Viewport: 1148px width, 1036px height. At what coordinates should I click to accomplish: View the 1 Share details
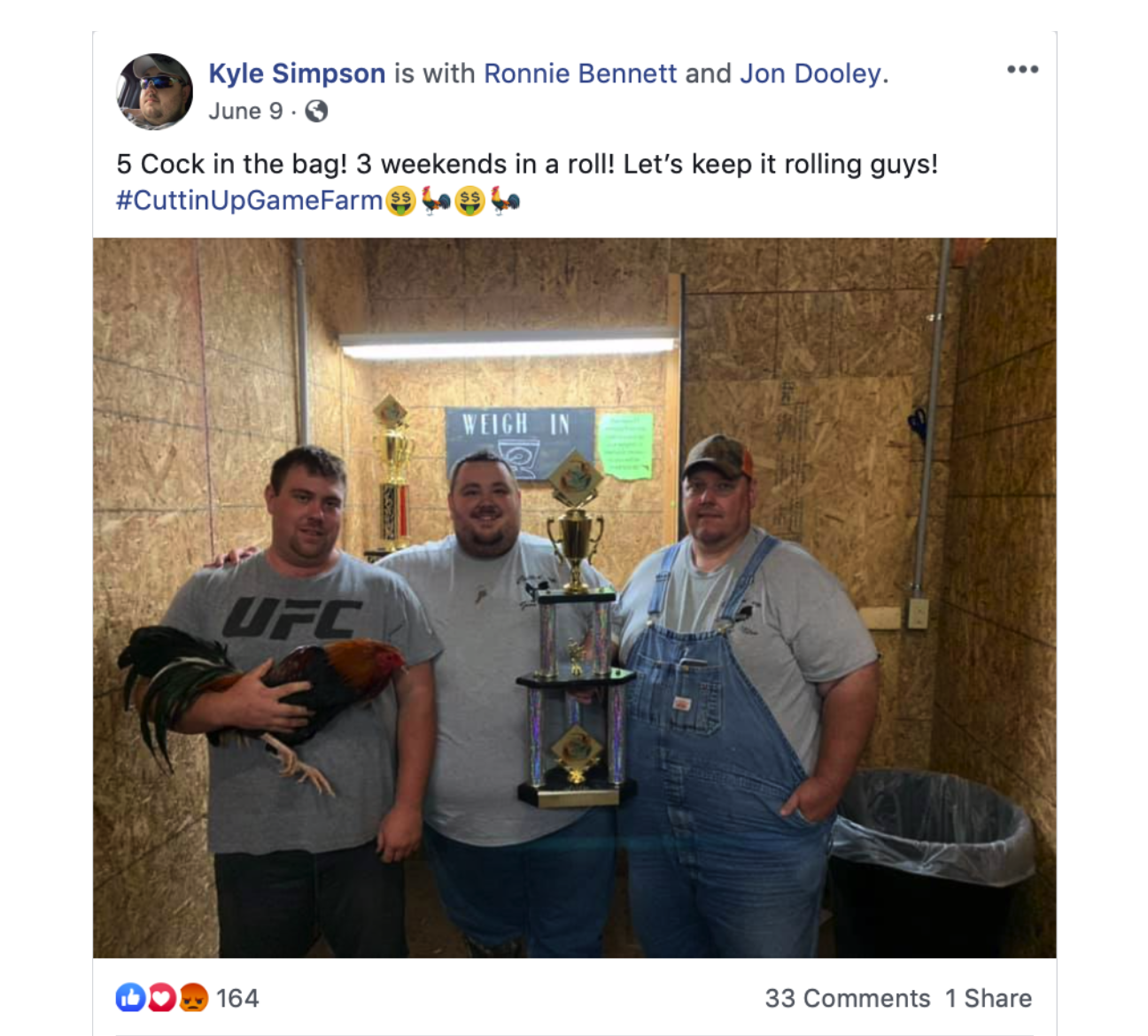(x=989, y=999)
